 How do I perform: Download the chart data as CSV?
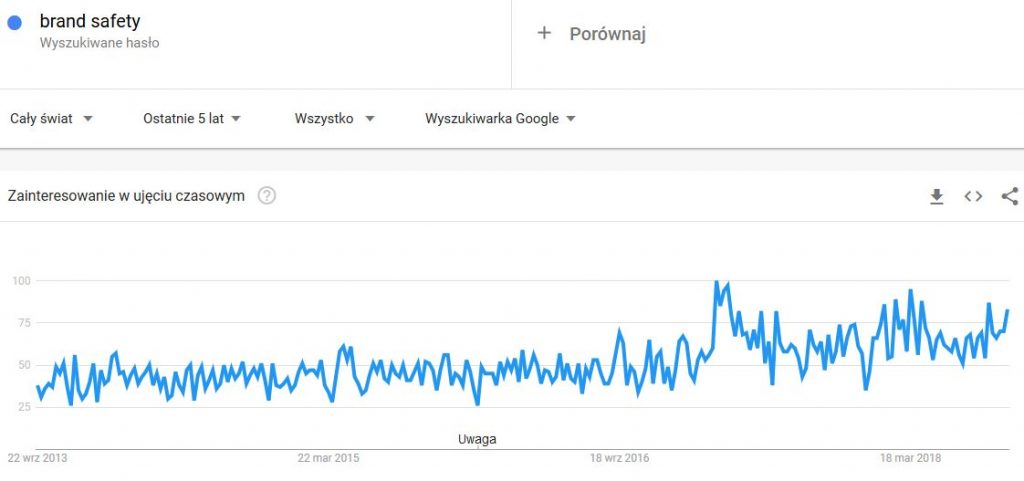point(936,196)
